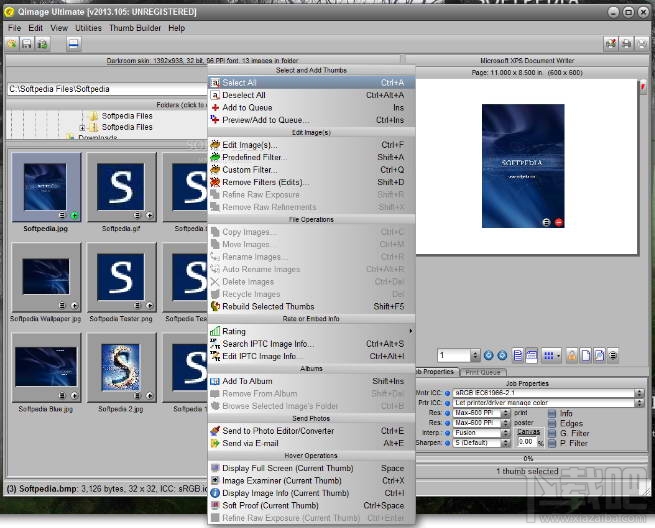Click the red remove icon on preview image
Viewport: 655px width, 528px height.
(x=558, y=221)
